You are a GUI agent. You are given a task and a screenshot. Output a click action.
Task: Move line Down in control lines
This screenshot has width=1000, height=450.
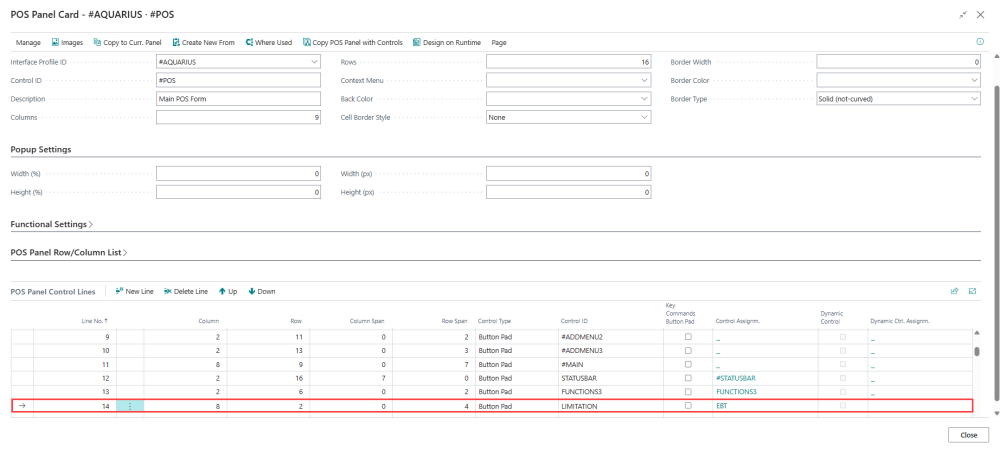click(x=261, y=291)
